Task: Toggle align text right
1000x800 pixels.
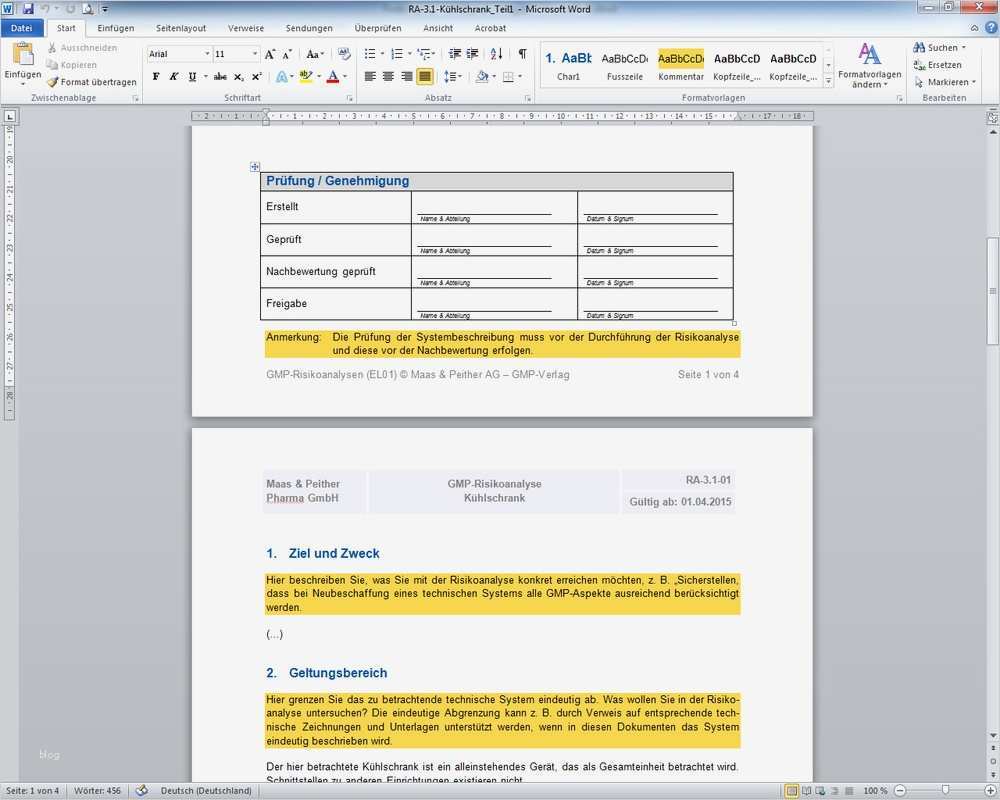Action: 406,77
